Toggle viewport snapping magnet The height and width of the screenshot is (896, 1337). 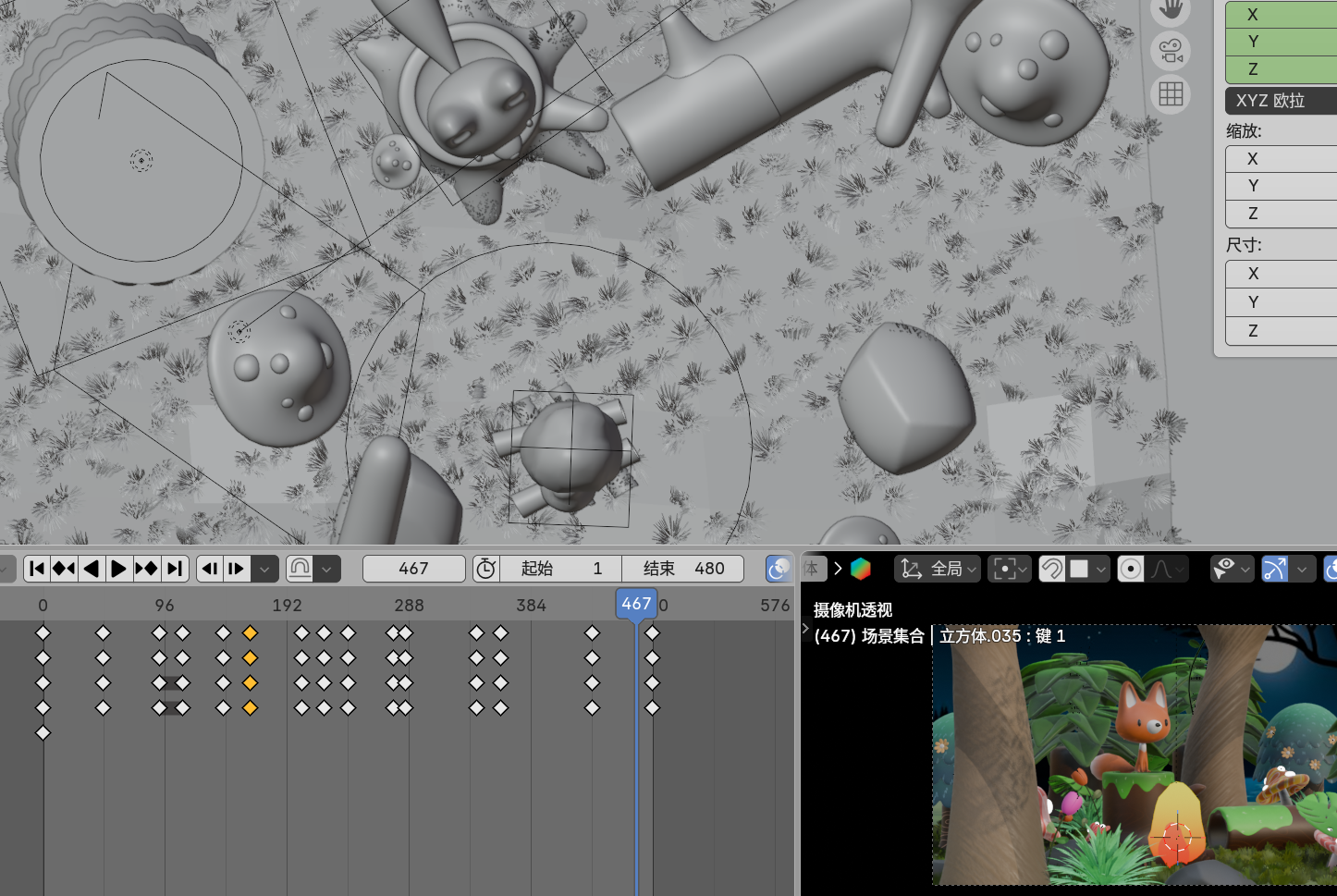[1051, 569]
